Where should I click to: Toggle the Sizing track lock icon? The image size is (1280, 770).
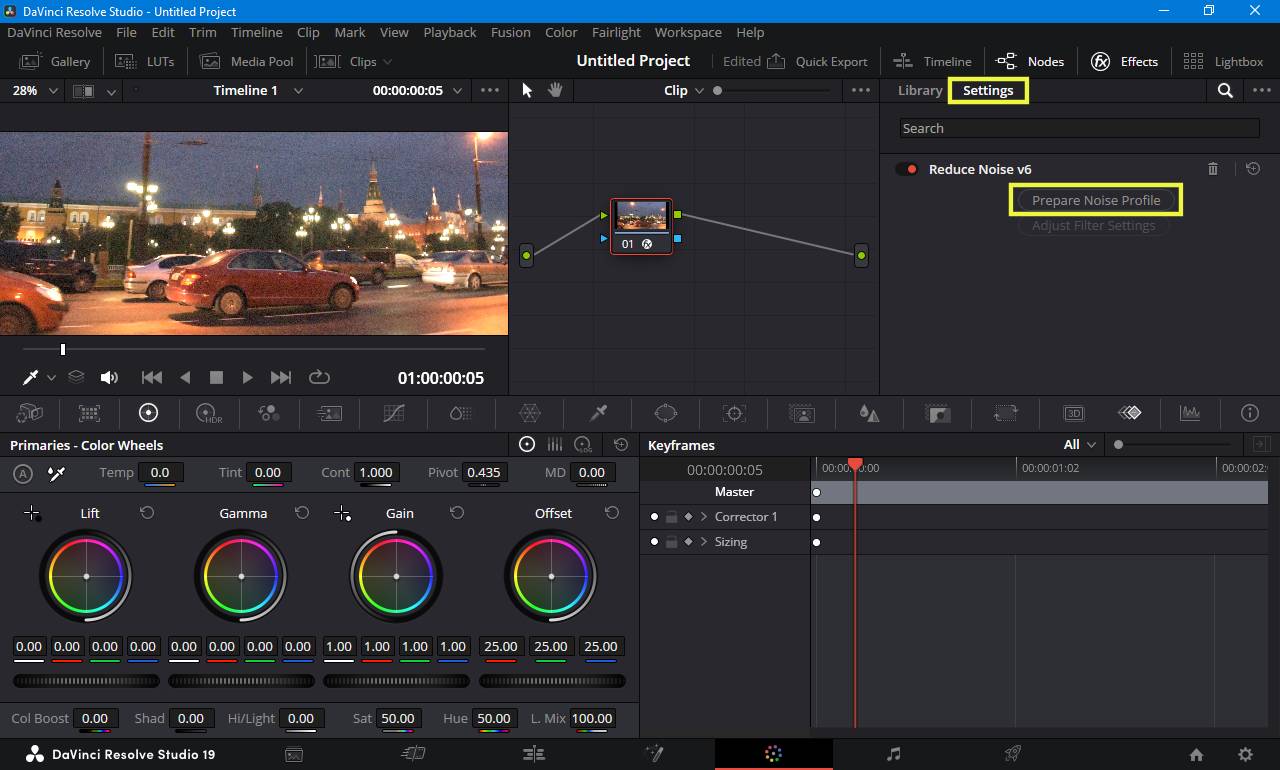pos(671,542)
